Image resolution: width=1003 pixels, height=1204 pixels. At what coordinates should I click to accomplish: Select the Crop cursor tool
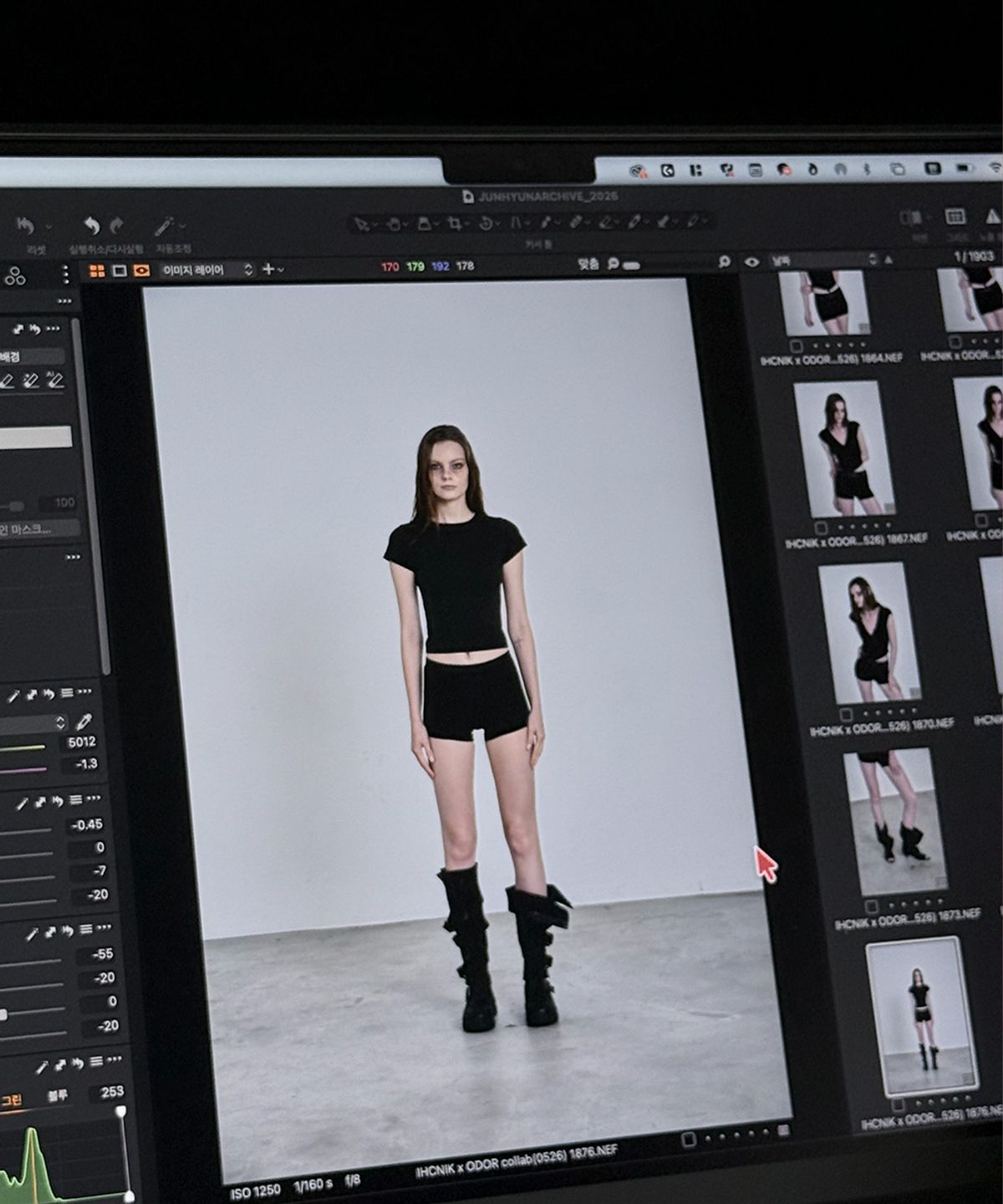[x=455, y=223]
